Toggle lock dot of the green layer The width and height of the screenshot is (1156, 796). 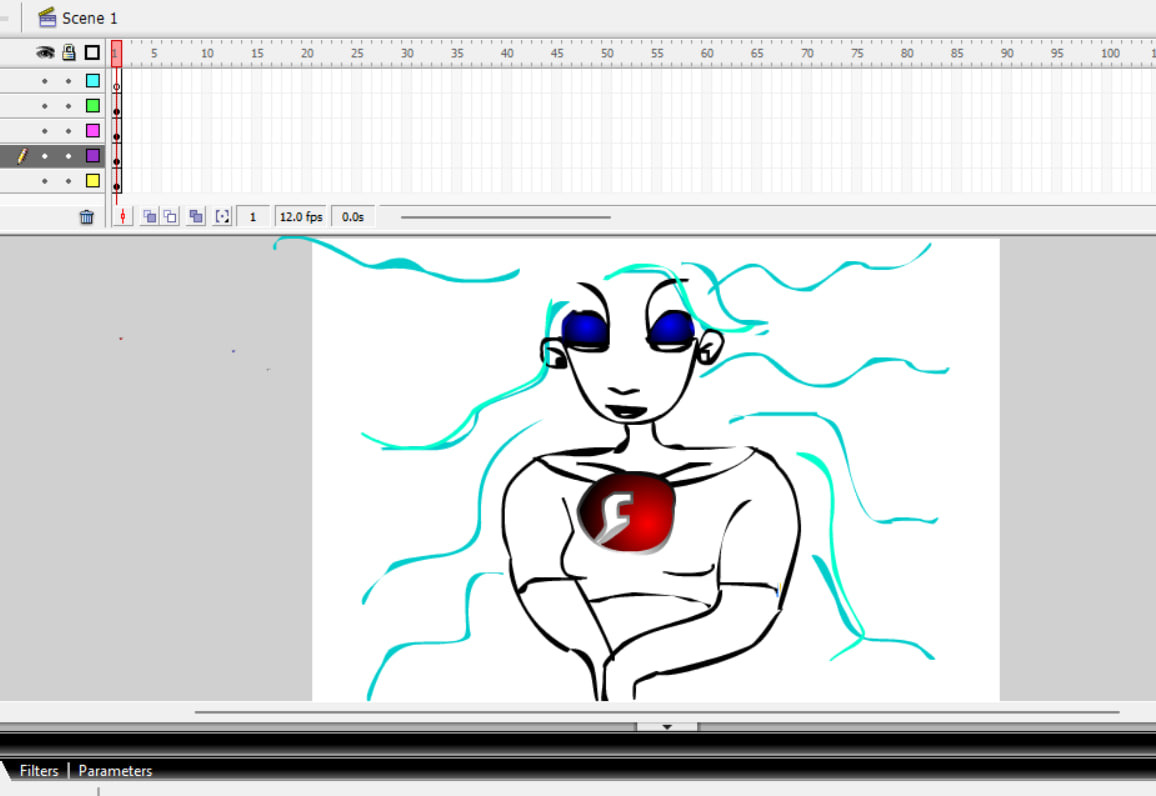[69, 106]
